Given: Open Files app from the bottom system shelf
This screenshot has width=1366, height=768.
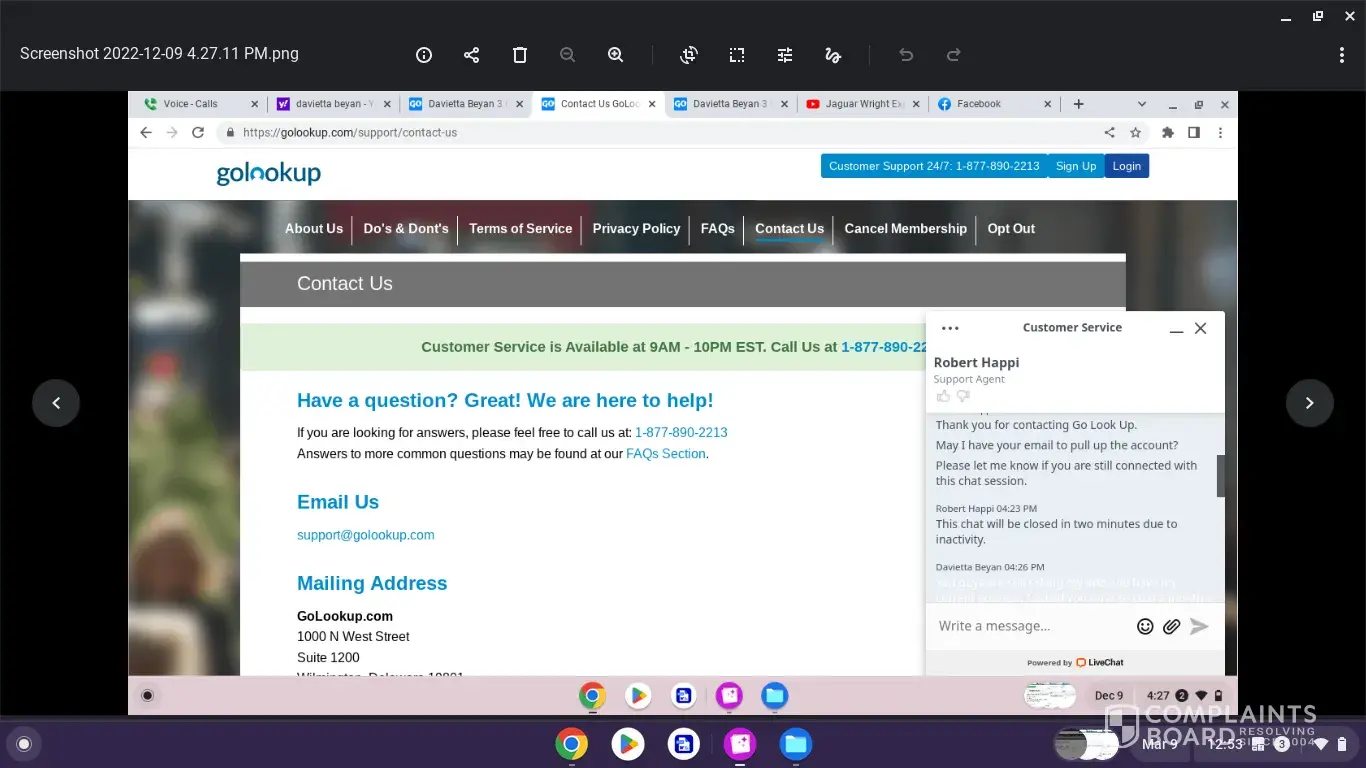Looking at the screenshot, I should (796, 744).
